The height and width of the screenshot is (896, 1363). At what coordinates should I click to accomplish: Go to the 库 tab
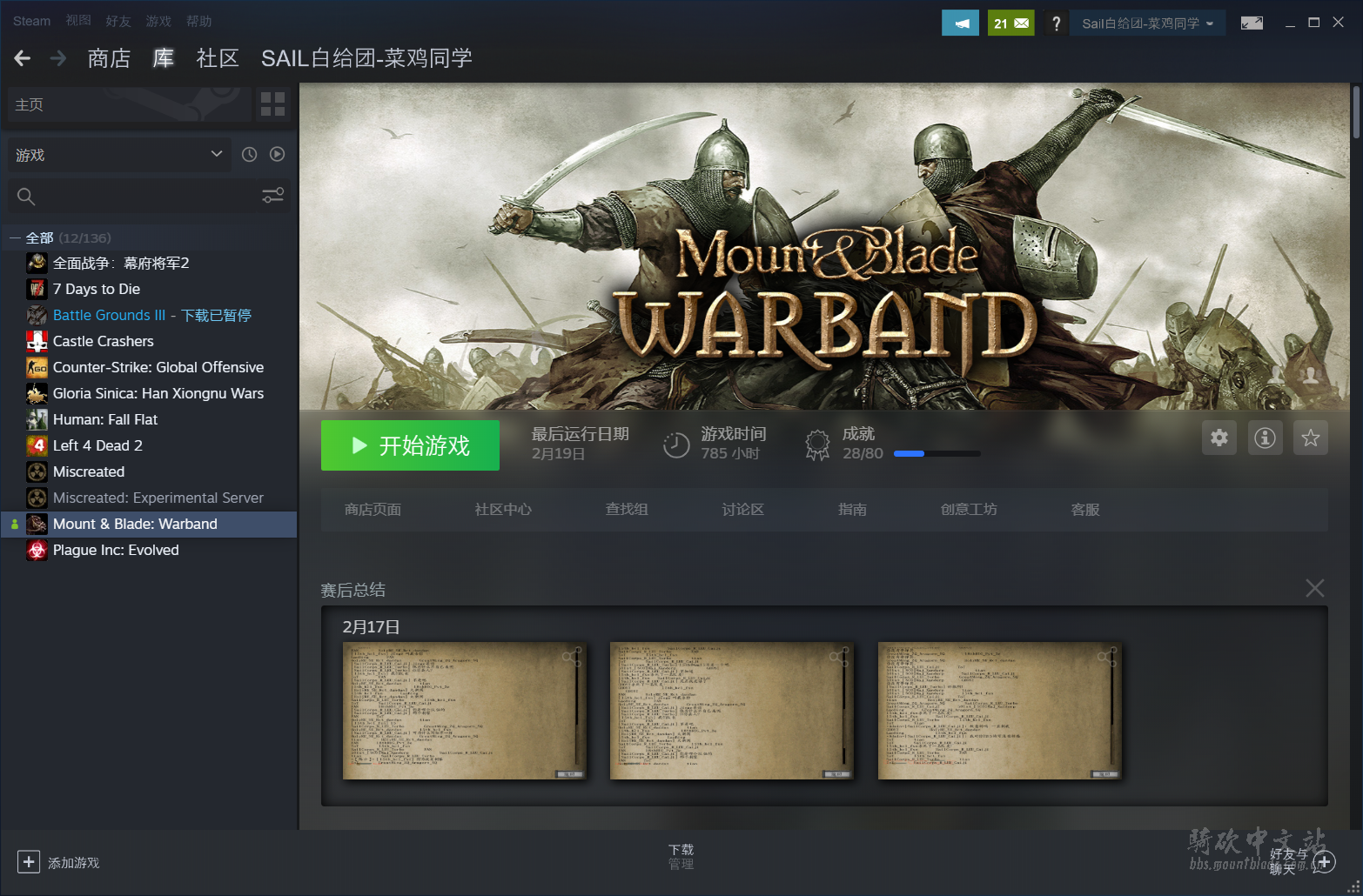pos(164,58)
